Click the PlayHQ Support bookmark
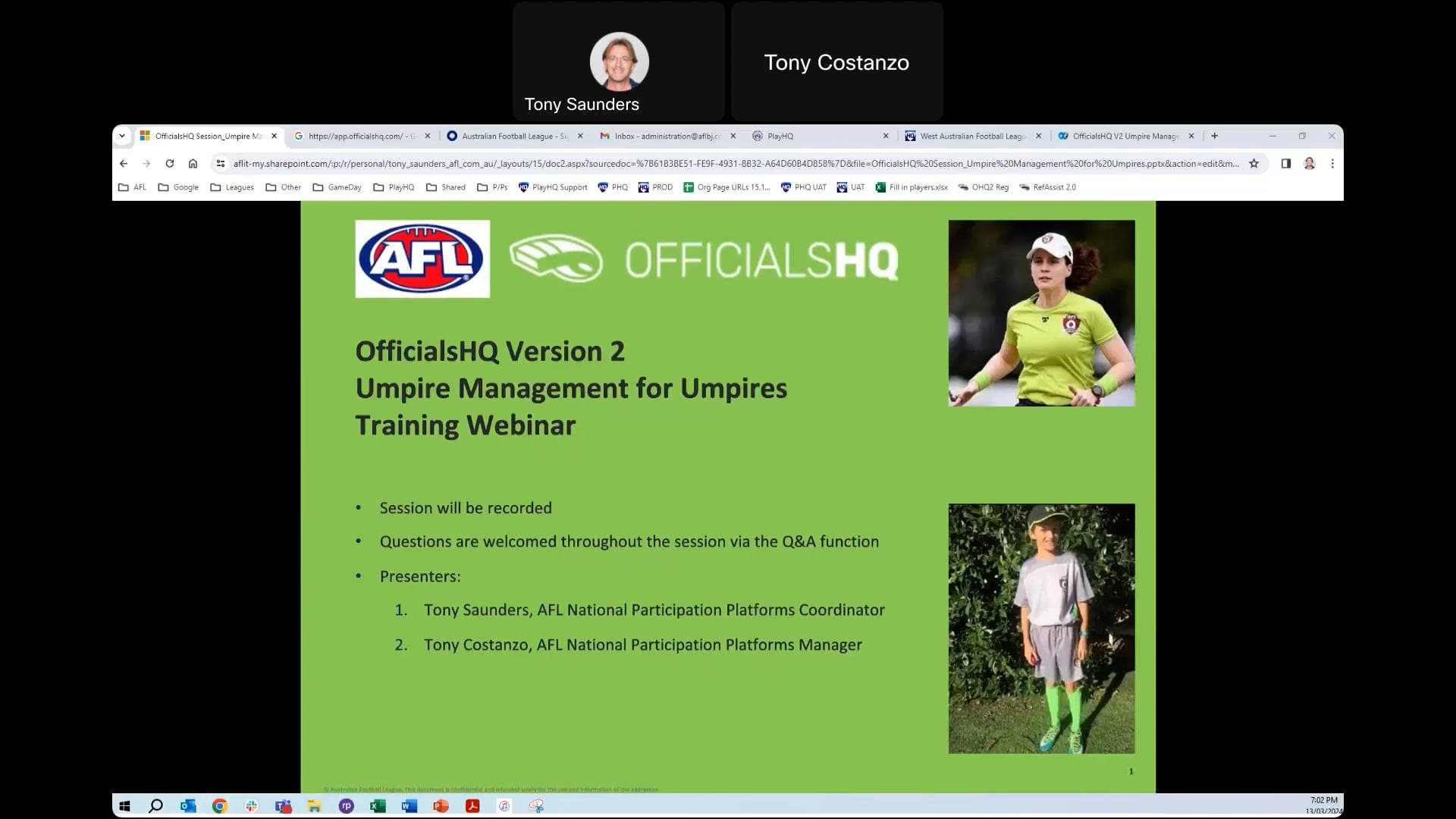Image resolution: width=1456 pixels, height=819 pixels. 553,187
